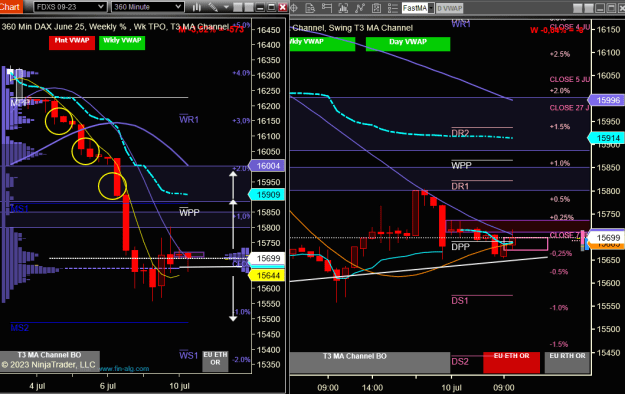Toggle the Chart Trader icon
Screen dimensions: 625x394
point(326,8)
